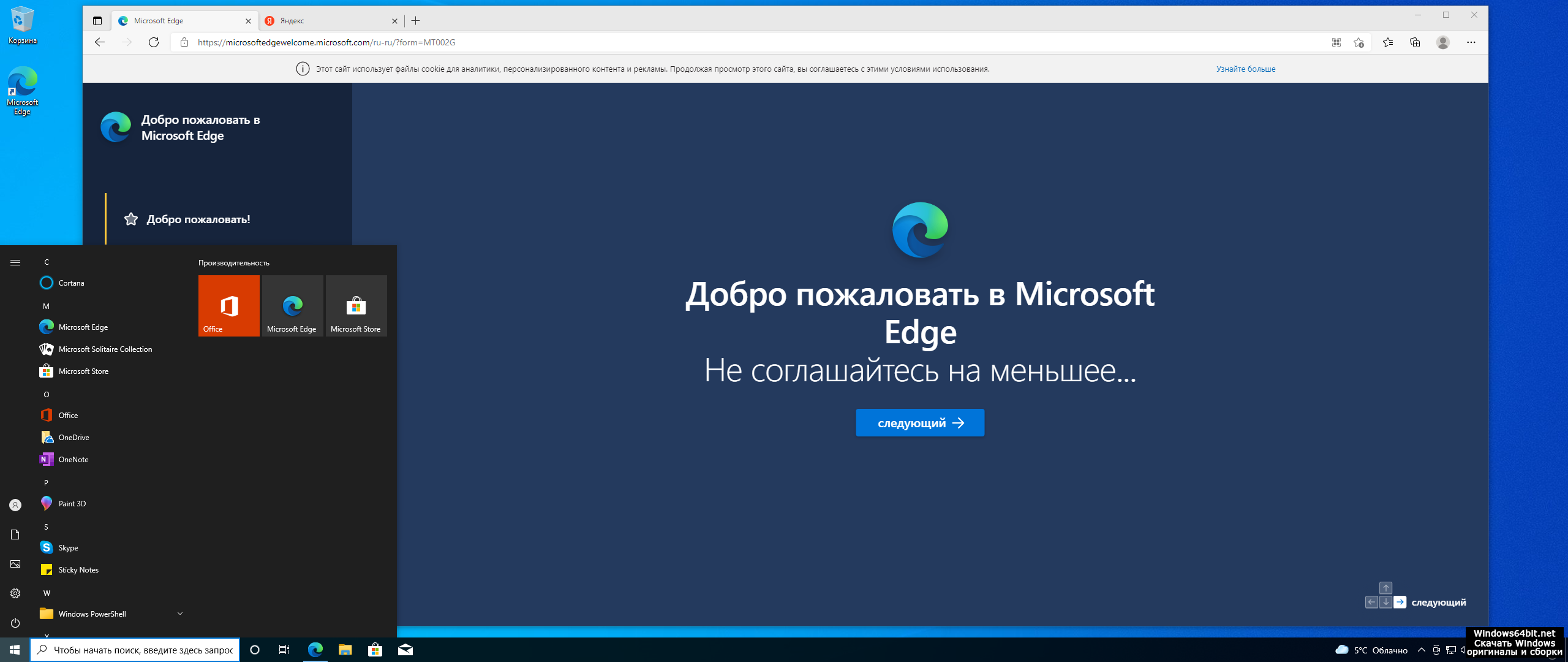Viewport: 1568px width, 662px height.
Task: Click the Edge refresh page icon
Action: pyautogui.click(x=154, y=42)
